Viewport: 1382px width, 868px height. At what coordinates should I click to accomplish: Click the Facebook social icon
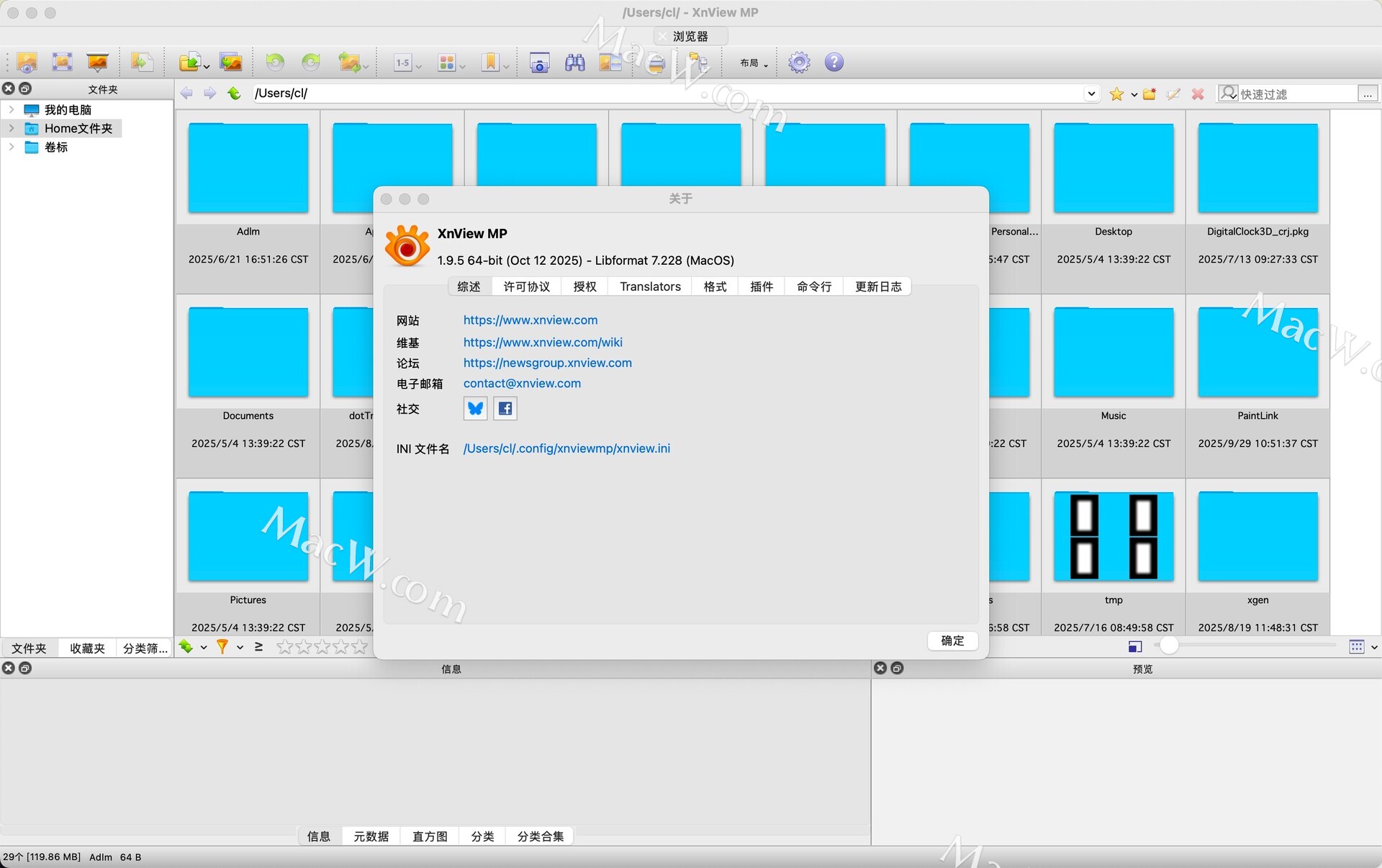(x=505, y=409)
